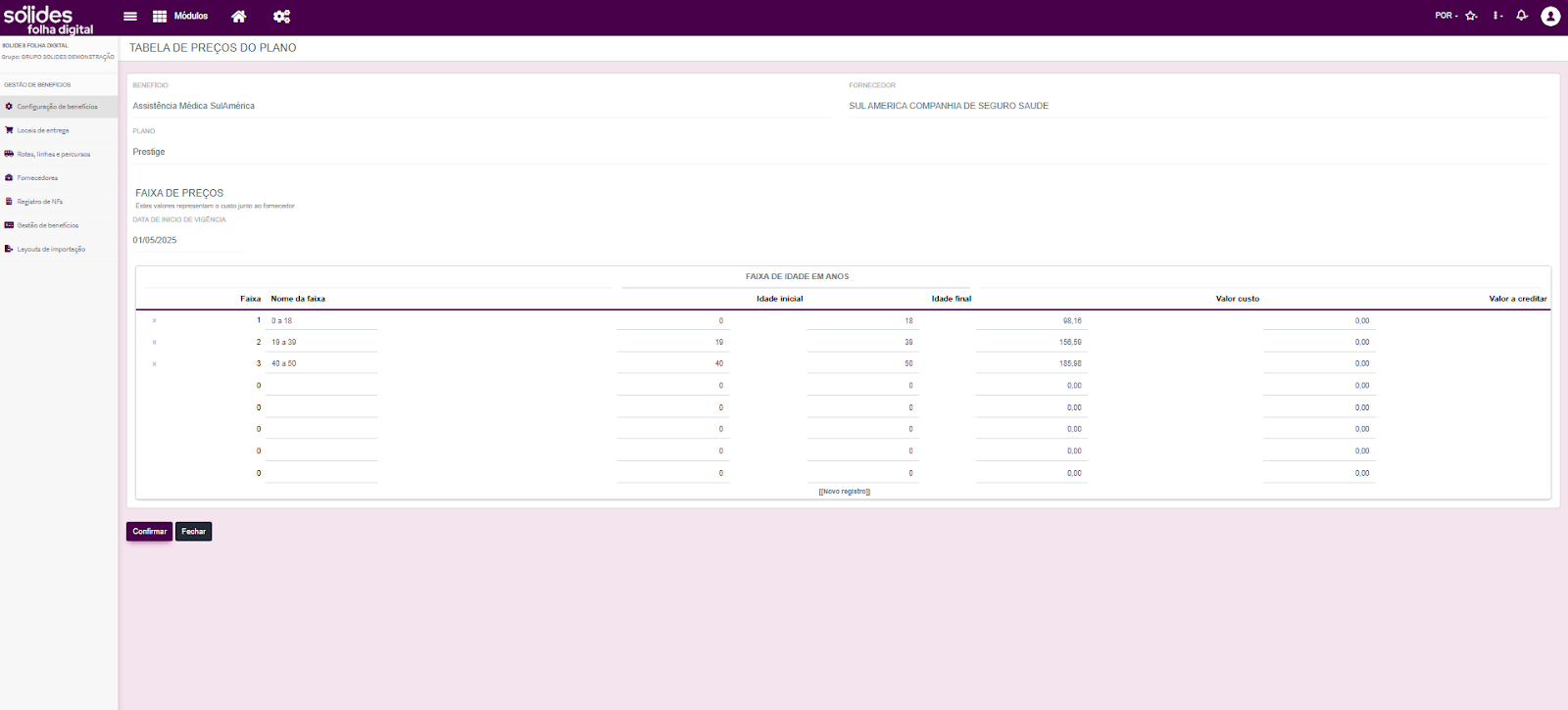Delete the '0 a 18' row with x
1568x710 pixels.
pos(154,321)
